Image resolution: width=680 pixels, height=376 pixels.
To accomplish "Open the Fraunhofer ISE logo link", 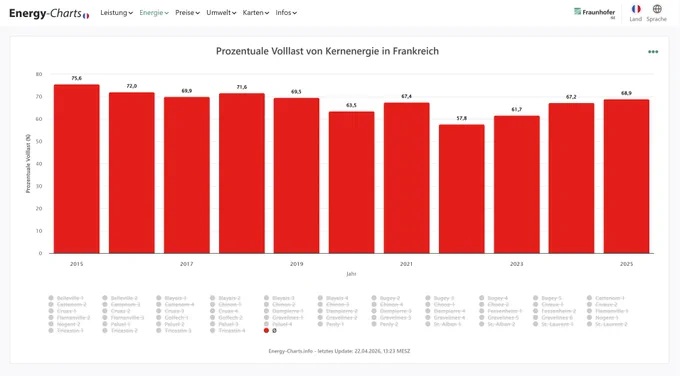I will point(595,13).
